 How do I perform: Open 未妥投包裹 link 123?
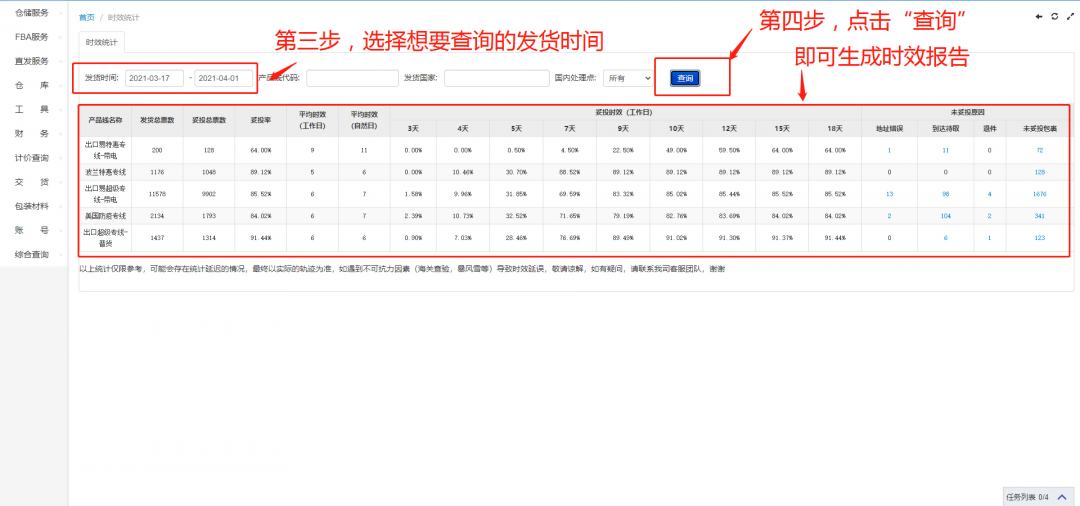tap(1039, 238)
